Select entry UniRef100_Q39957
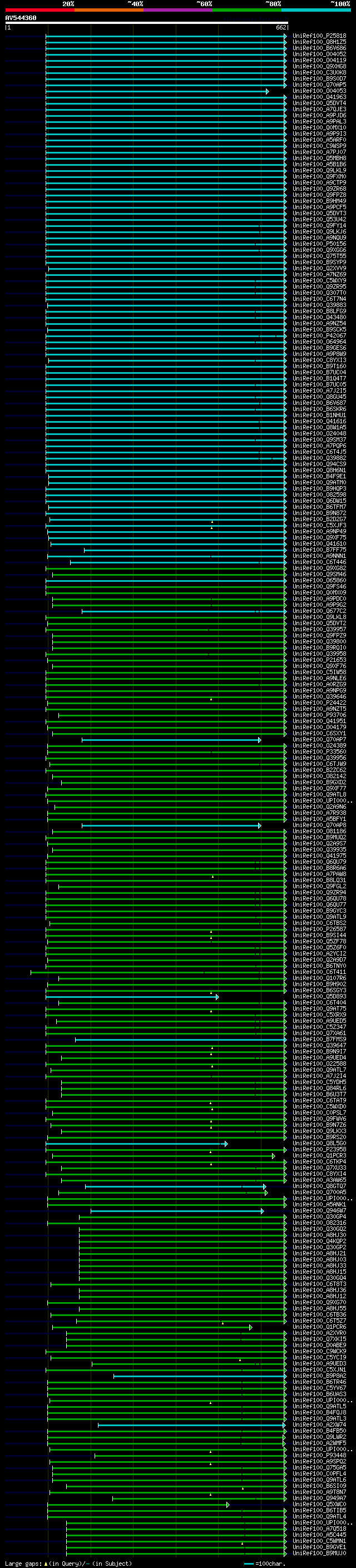Screen dimensions: 356x1568 point(319,630)
